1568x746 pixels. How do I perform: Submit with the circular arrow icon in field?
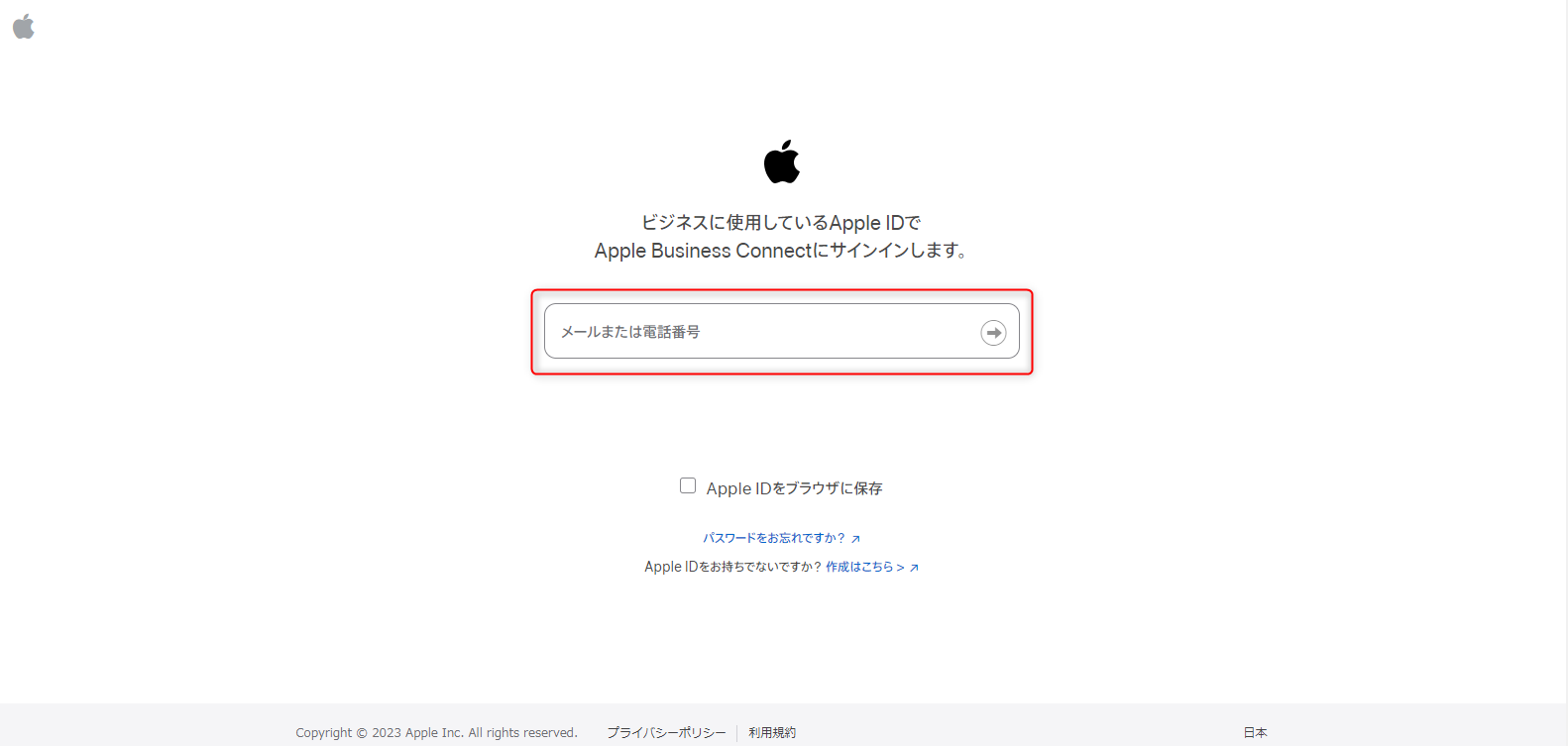[993, 333]
